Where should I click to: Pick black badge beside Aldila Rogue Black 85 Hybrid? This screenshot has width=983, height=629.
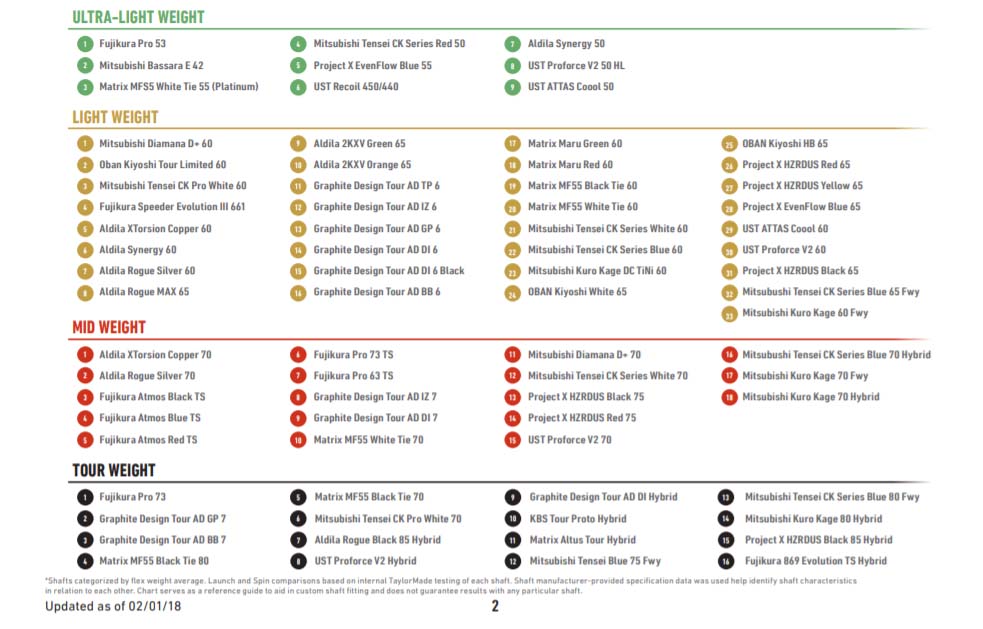pyautogui.click(x=298, y=541)
